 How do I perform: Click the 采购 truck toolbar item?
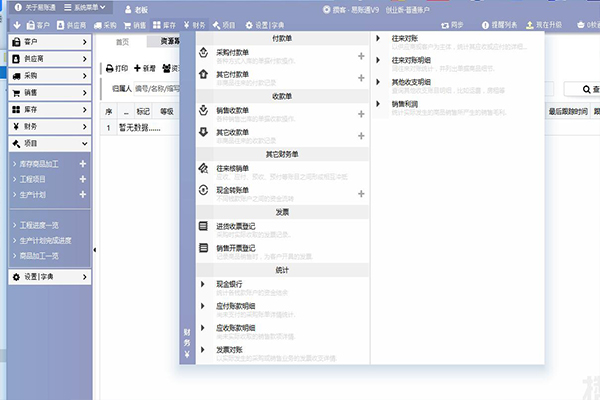(x=105, y=25)
